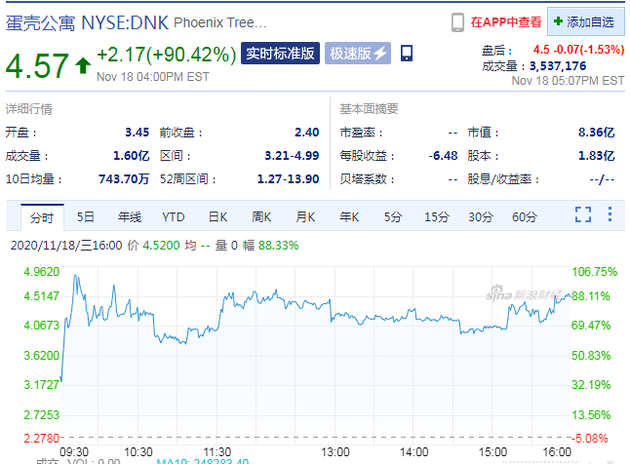
Task: Click the ticker NYSE:DNK
Action: pyautogui.click(x=125, y=23)
